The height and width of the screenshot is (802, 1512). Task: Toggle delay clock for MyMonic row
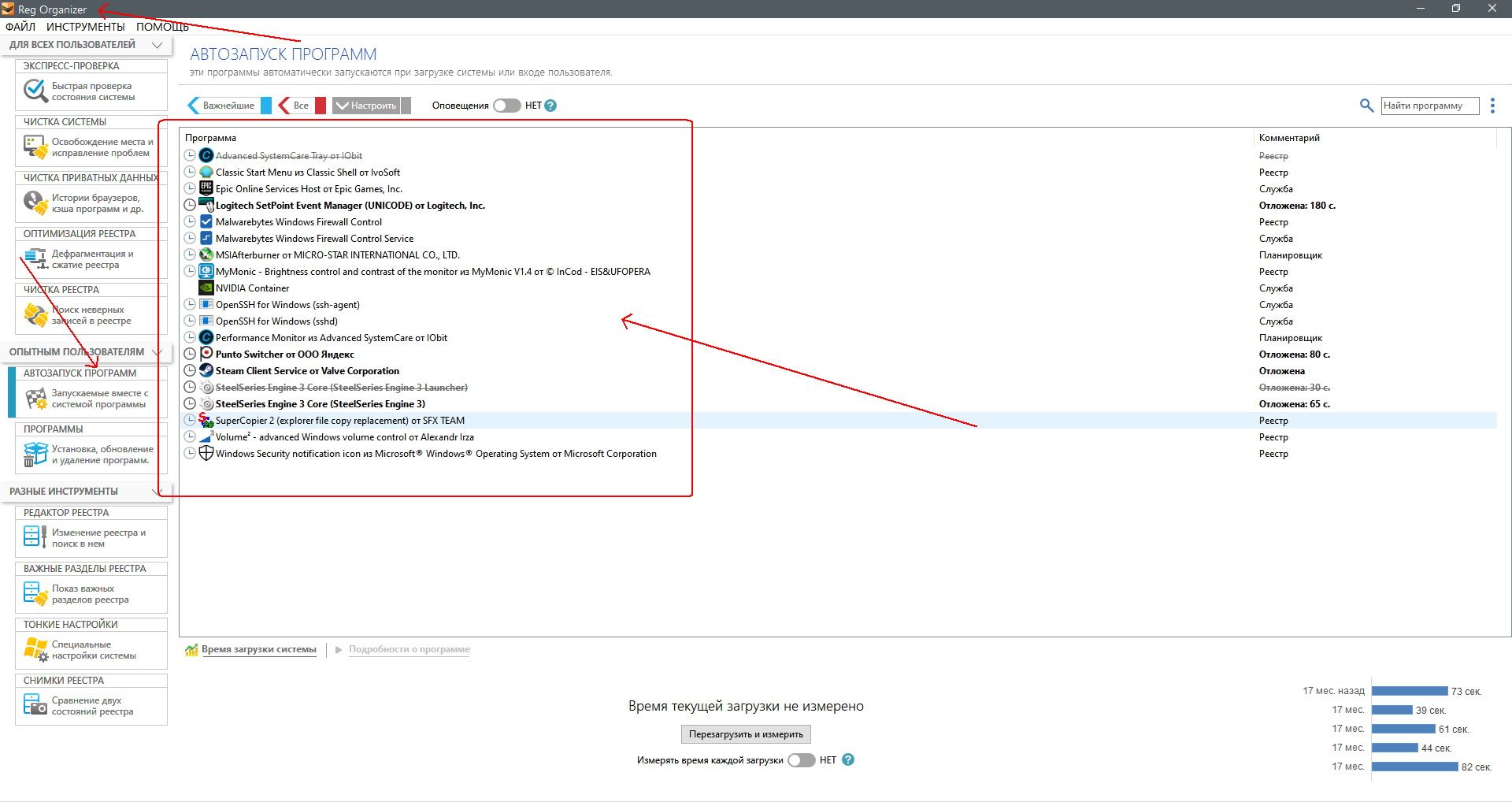(190, 271)
